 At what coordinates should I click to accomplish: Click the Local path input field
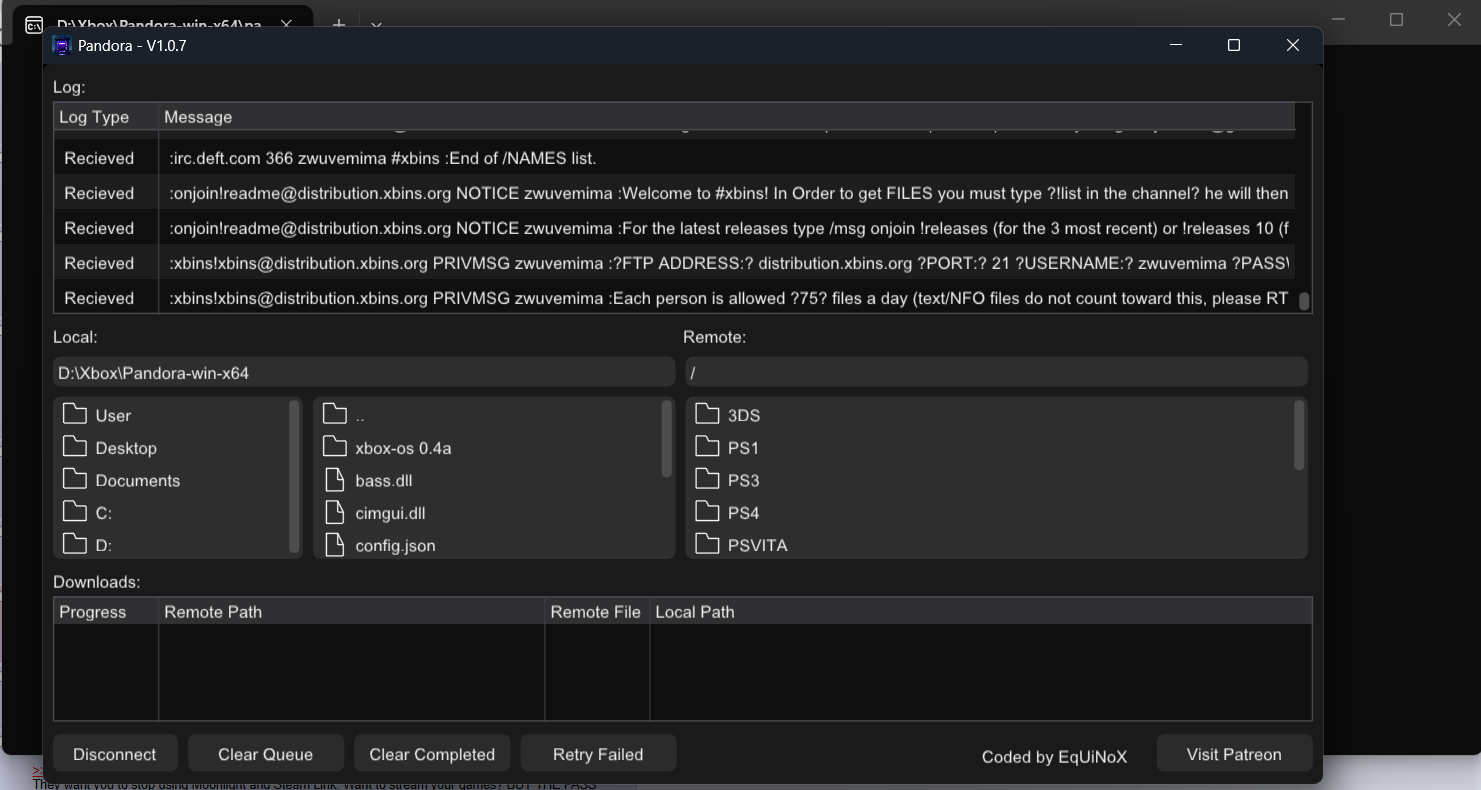pyautogui.click(x=364, y=372)
